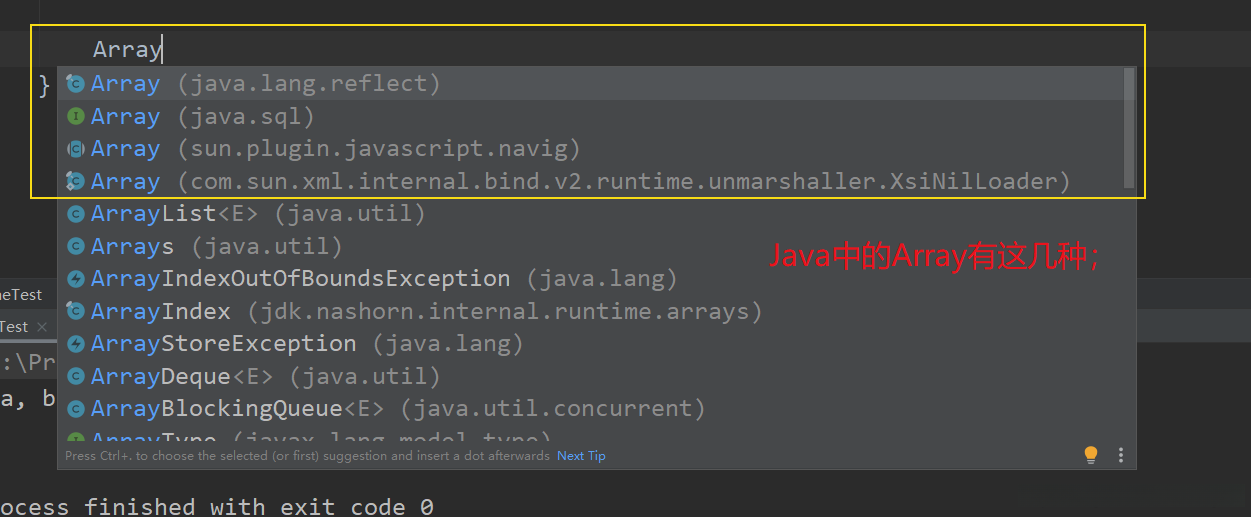
Task: Click the interface icon beside Array (java.sql)
Action: [75, 117]
